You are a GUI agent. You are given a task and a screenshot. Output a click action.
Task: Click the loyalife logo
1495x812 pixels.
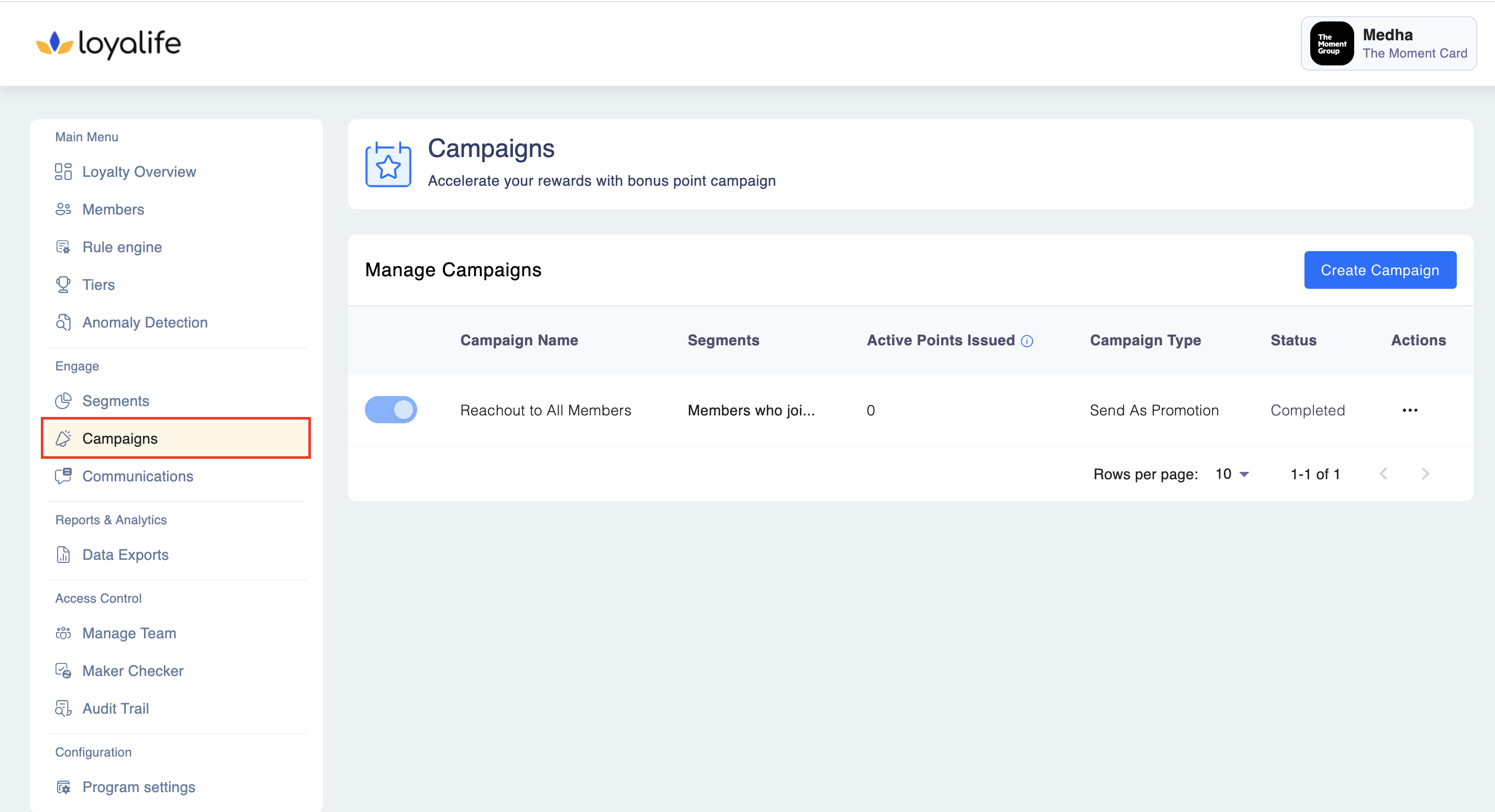(x=108, y=43)
